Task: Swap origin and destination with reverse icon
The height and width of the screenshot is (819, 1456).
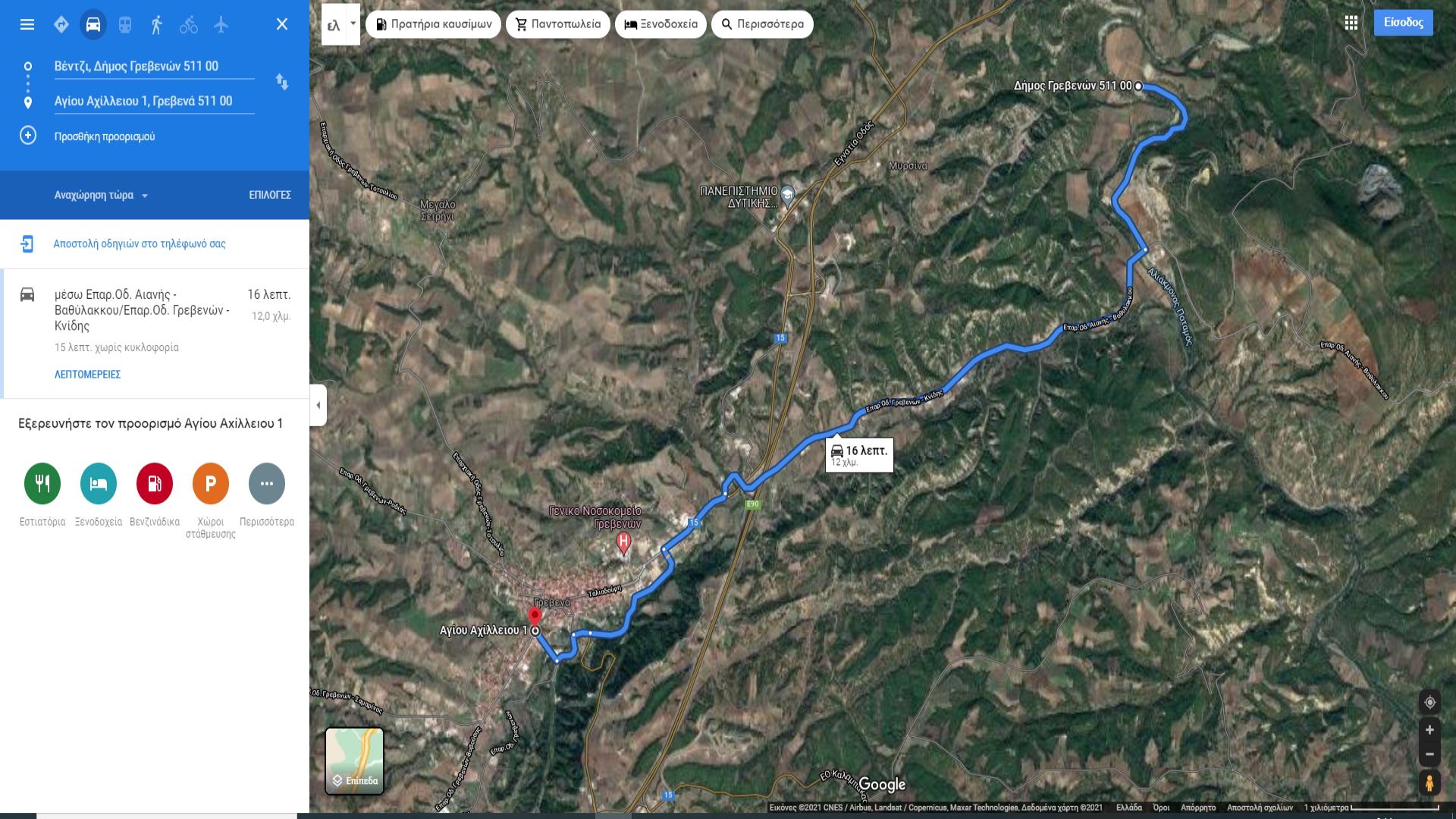Action: coord(282,82)
